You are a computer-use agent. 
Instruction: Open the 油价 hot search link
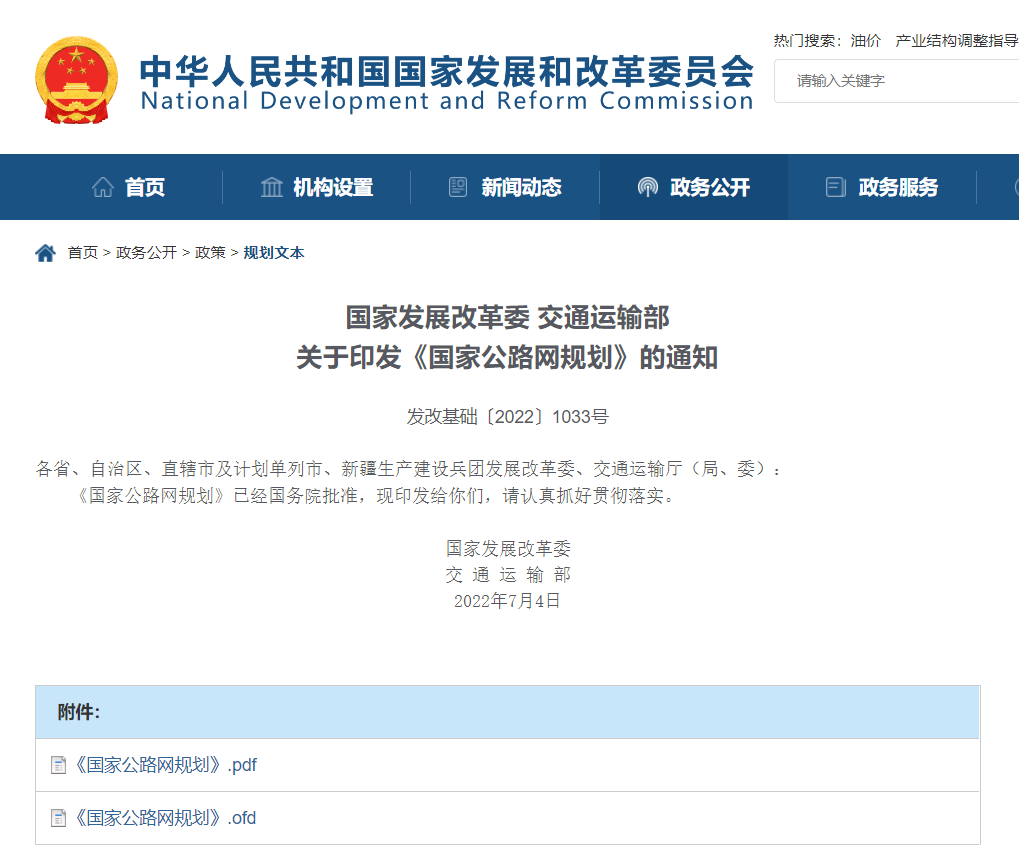tap(866, 41)
